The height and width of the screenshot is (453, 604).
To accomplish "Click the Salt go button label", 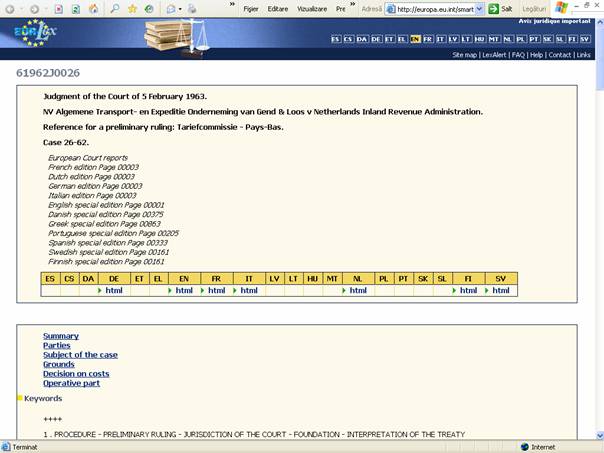I will (507, 9).
